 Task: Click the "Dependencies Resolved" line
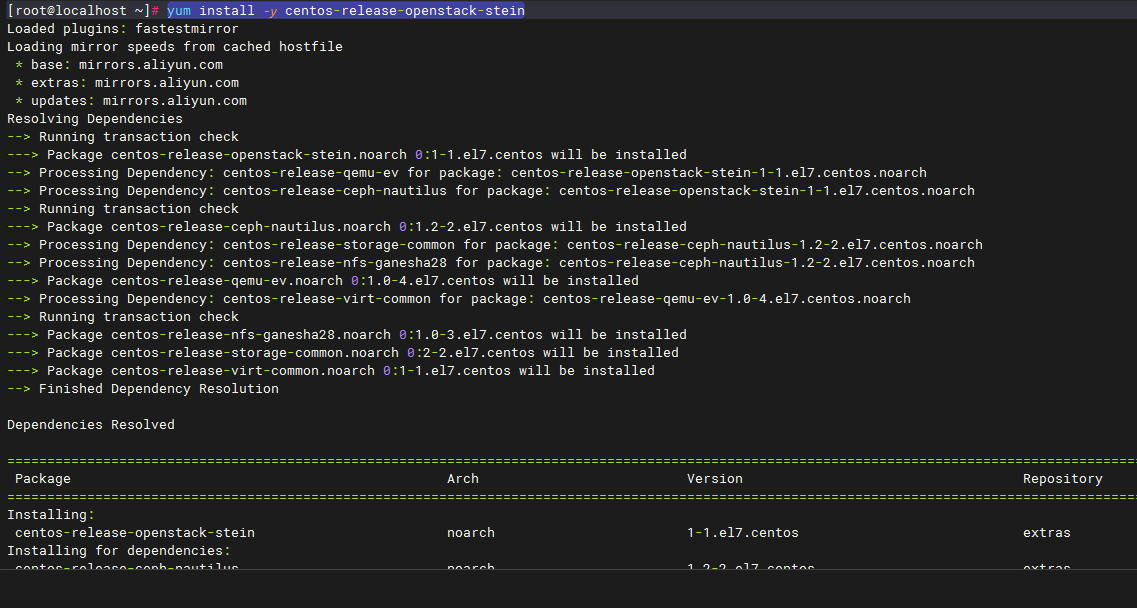91,425
